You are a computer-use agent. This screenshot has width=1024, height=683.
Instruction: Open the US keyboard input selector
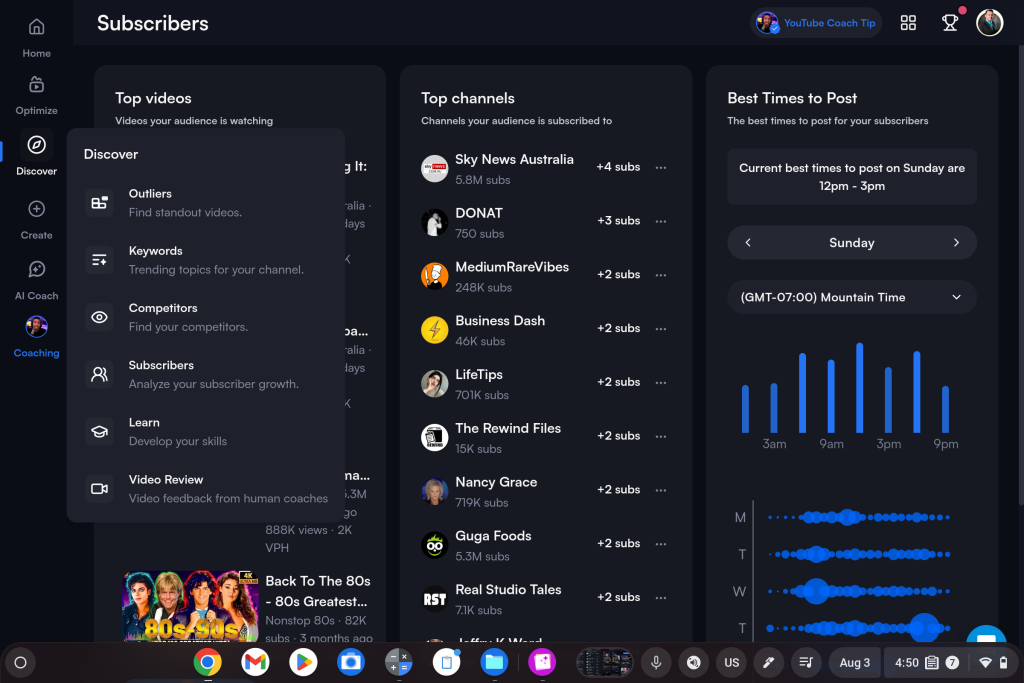(x=731, y=663)
